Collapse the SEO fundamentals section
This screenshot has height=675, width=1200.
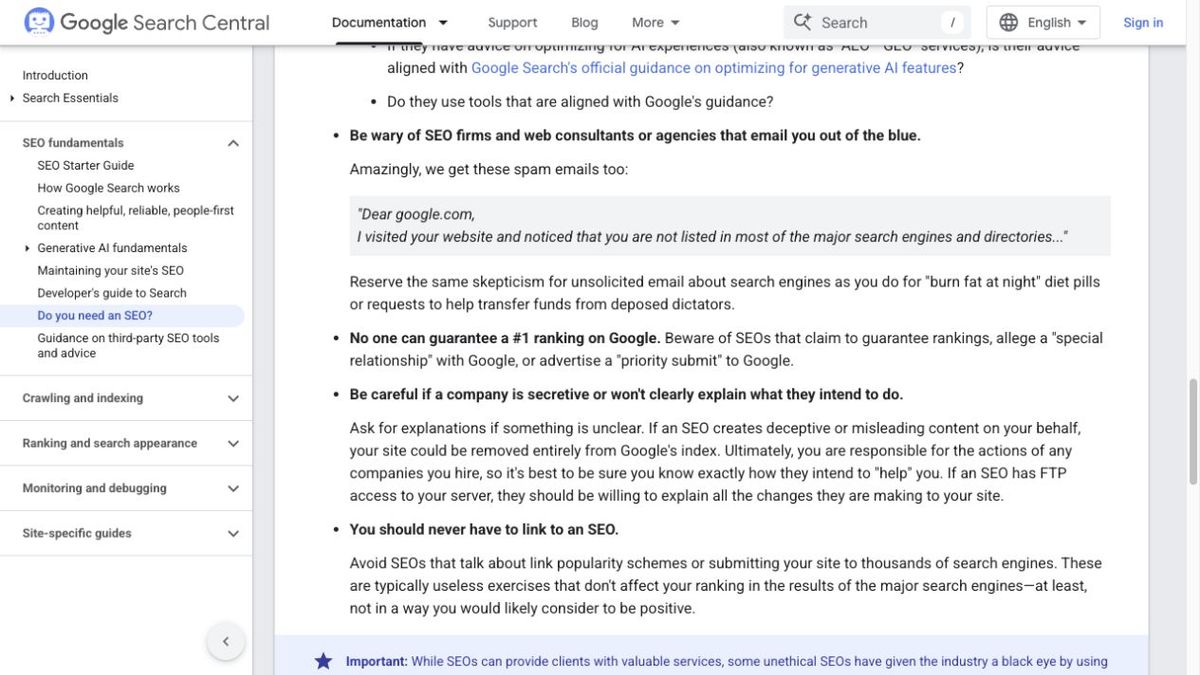pos(233,143)
